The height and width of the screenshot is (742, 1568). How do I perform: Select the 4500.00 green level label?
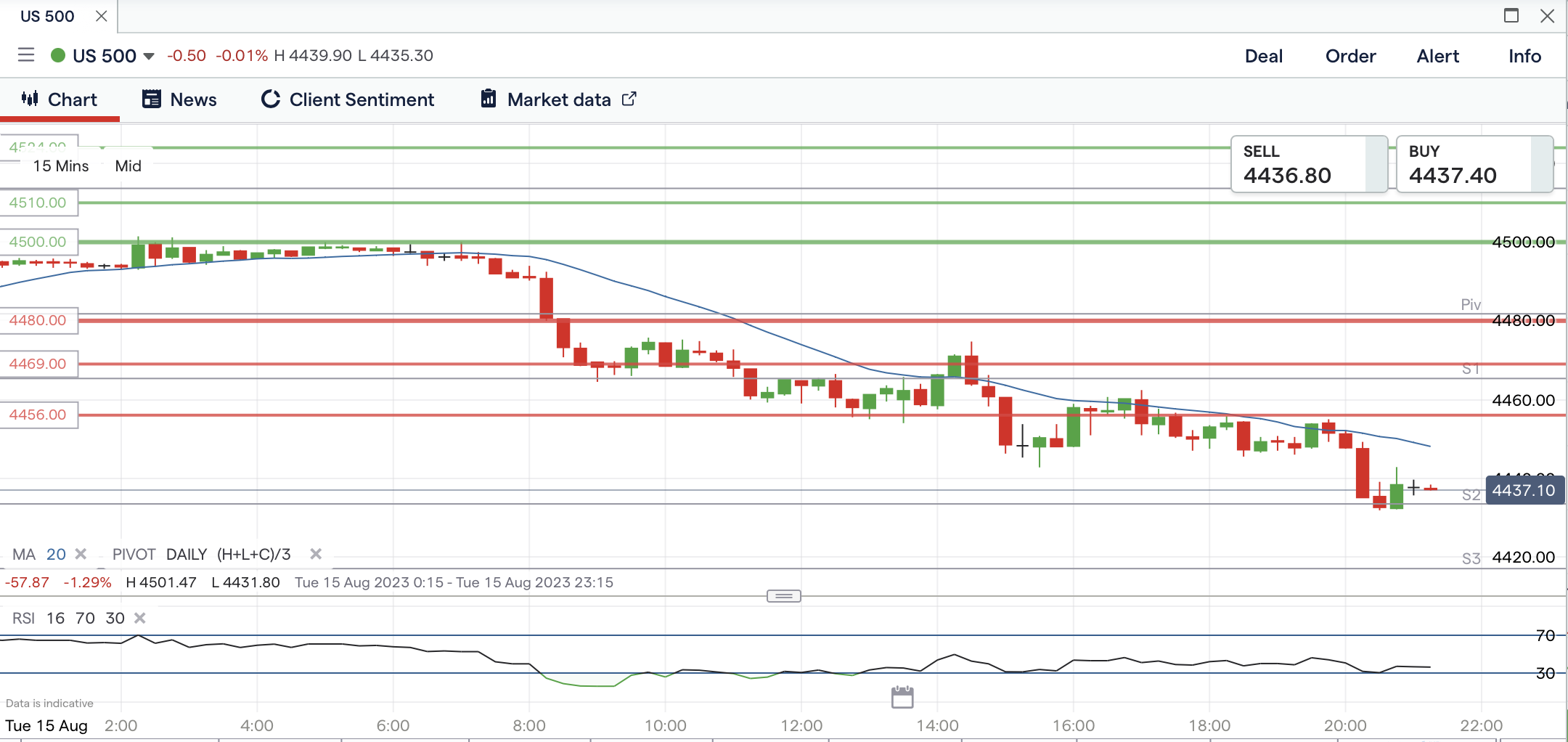pyautogui.click(x=38, y=242)
